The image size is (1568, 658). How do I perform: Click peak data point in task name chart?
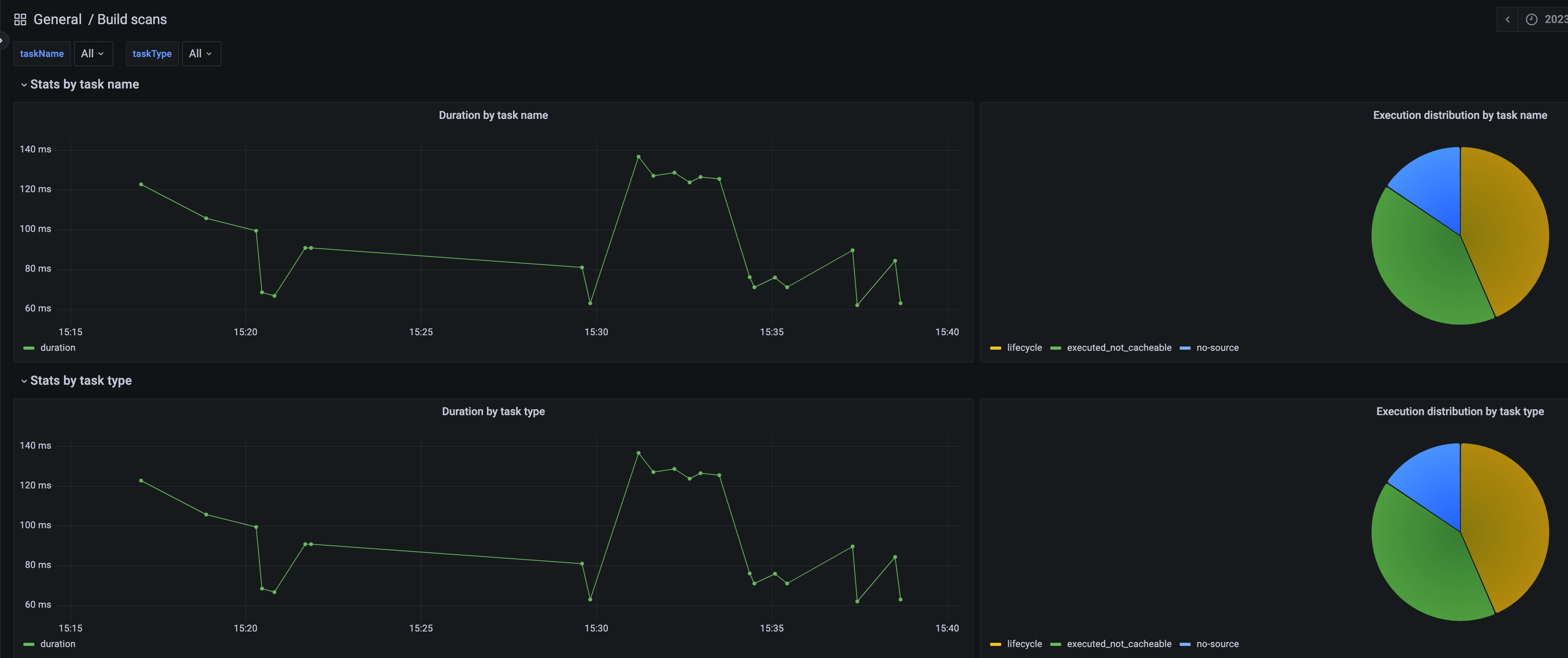(x=638, y=157)
